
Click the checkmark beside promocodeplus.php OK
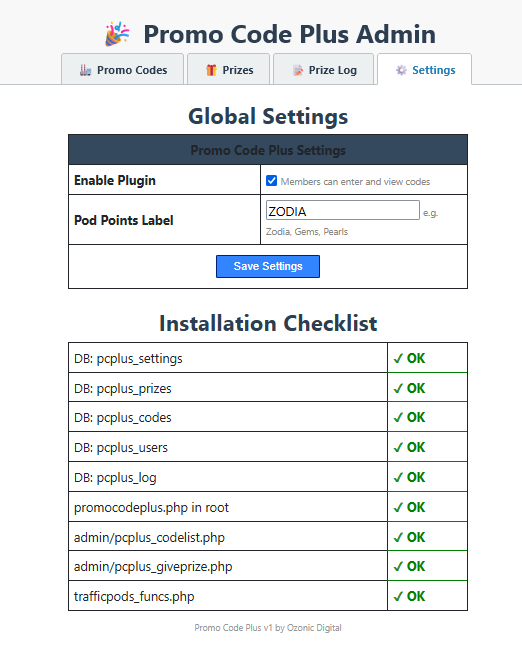point(398,507)
